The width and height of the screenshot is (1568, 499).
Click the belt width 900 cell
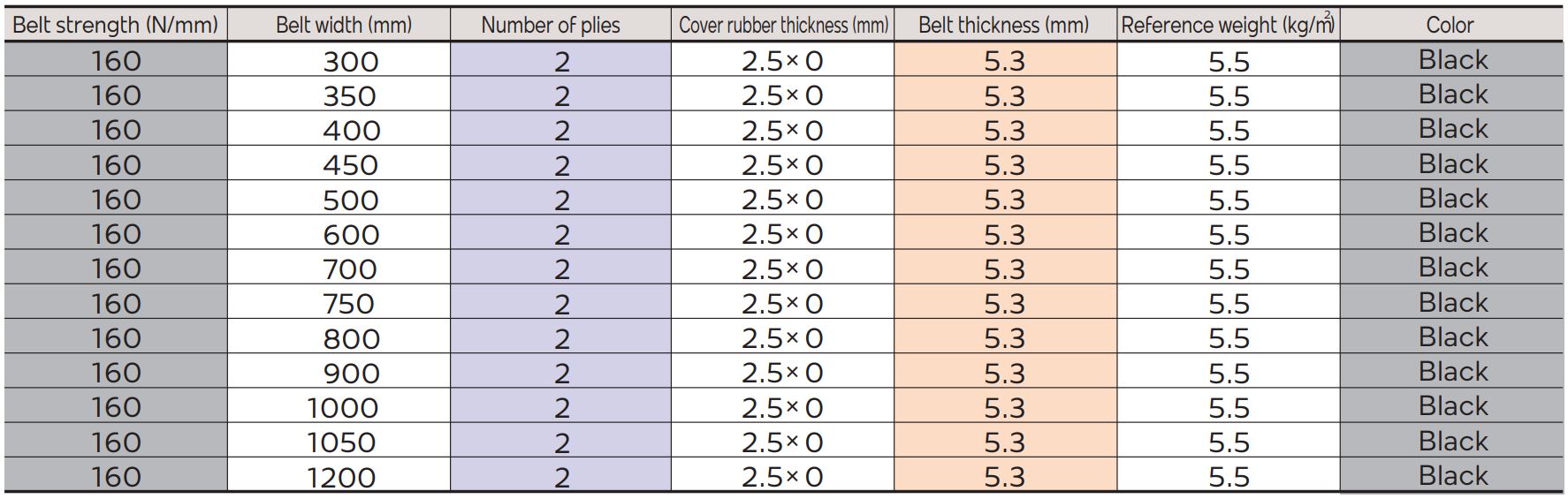(339, 373)
